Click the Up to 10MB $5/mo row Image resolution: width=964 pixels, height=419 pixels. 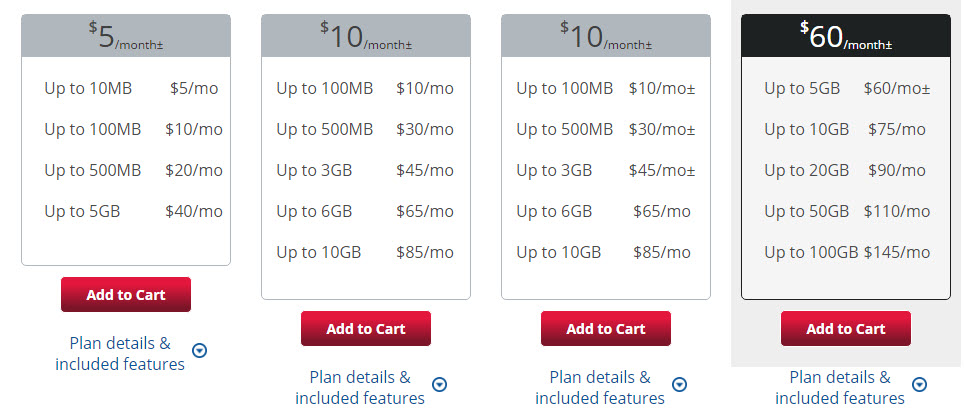(x=131, y=88)
